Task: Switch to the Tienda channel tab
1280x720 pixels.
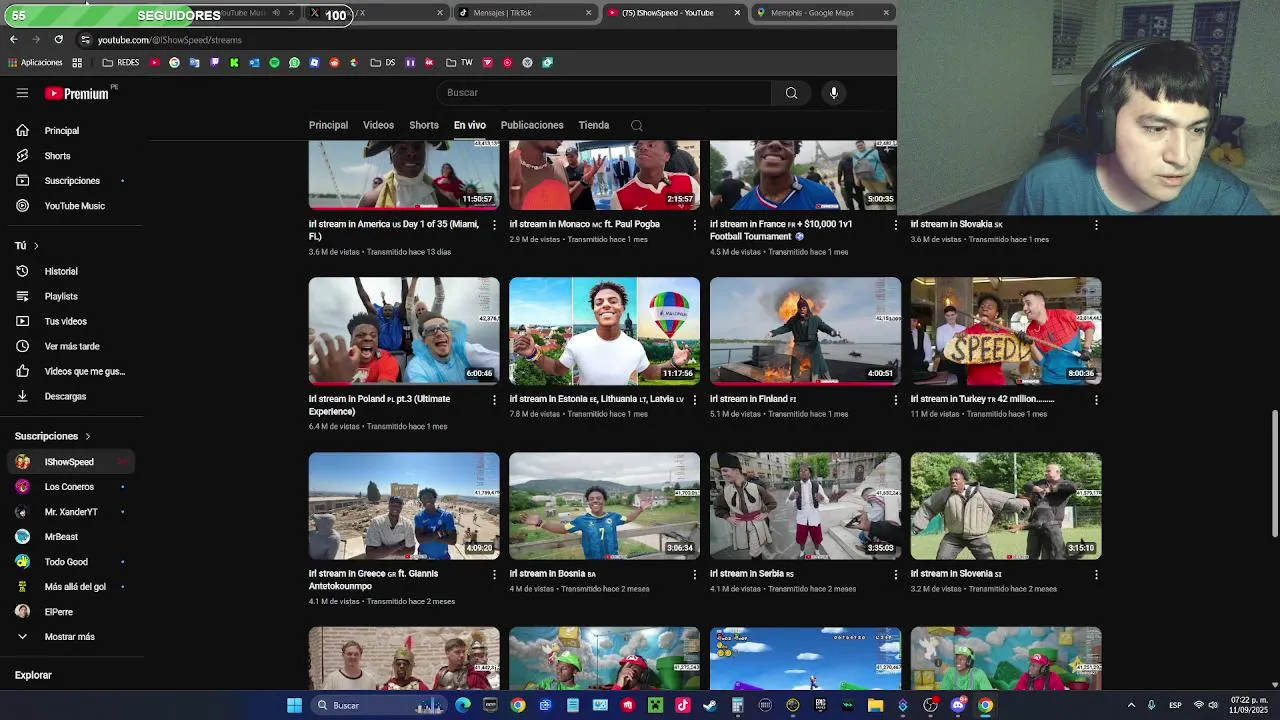Action: pyautogui.click(x=594, y=126)
